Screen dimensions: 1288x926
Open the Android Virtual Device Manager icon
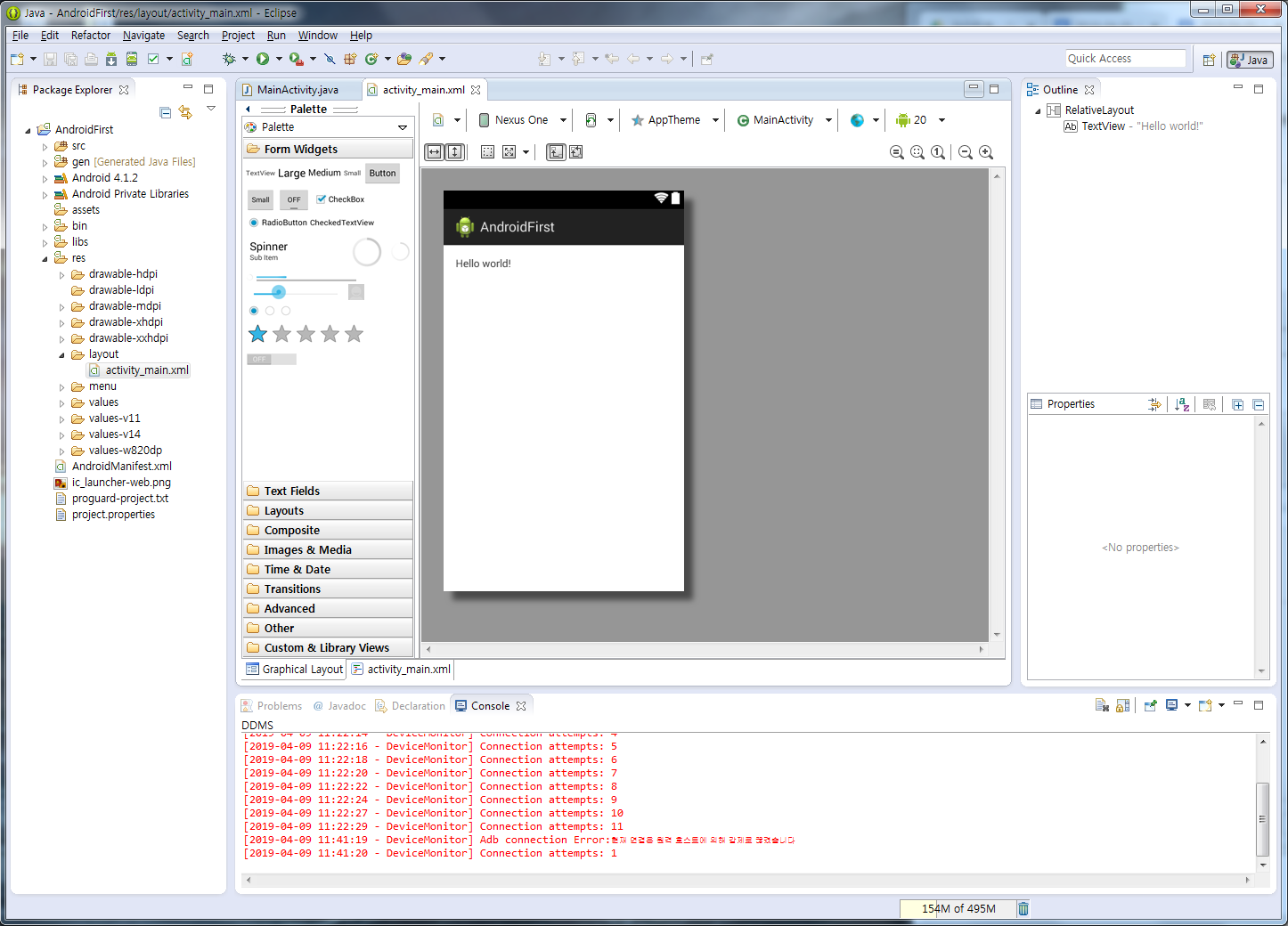pos(132,59)
